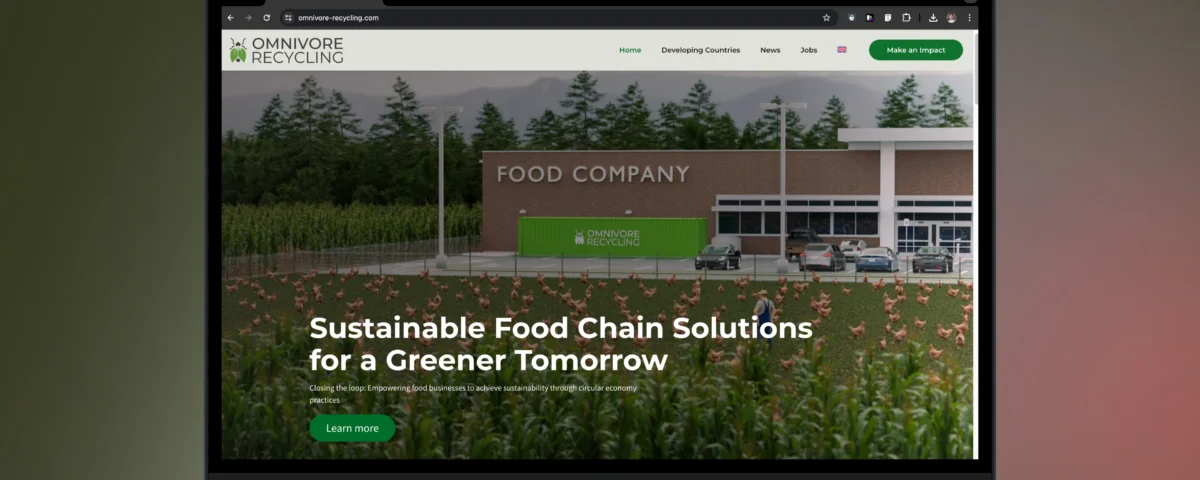Click the Make an Impact button
Image resolution: width=1200 pixels, height=480 pixels.
point(916,50)
